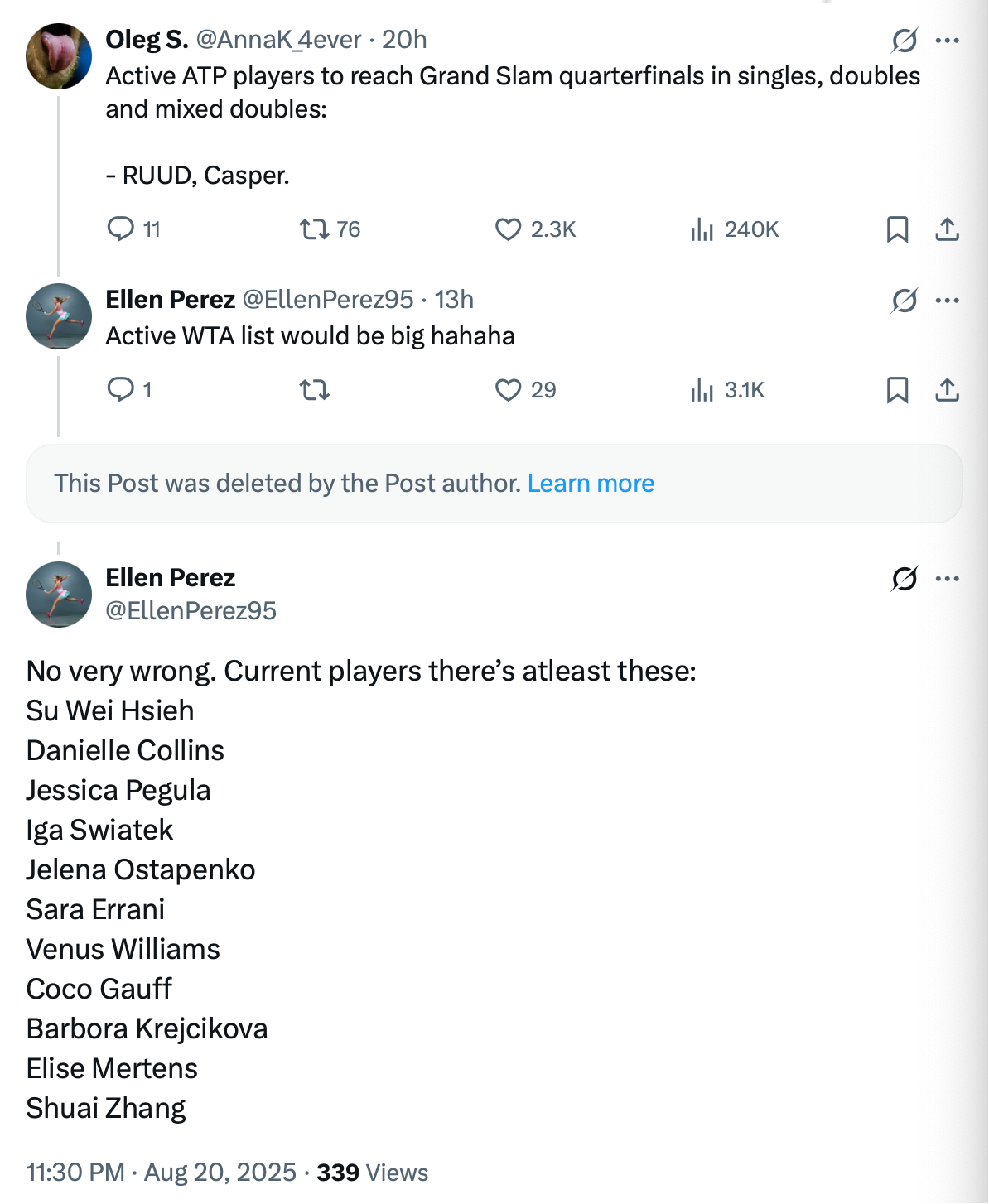Open more options on main Ellen Perez post
Image resolution: width=989 pixels, height=1204 pixels.
pos(947,578)
